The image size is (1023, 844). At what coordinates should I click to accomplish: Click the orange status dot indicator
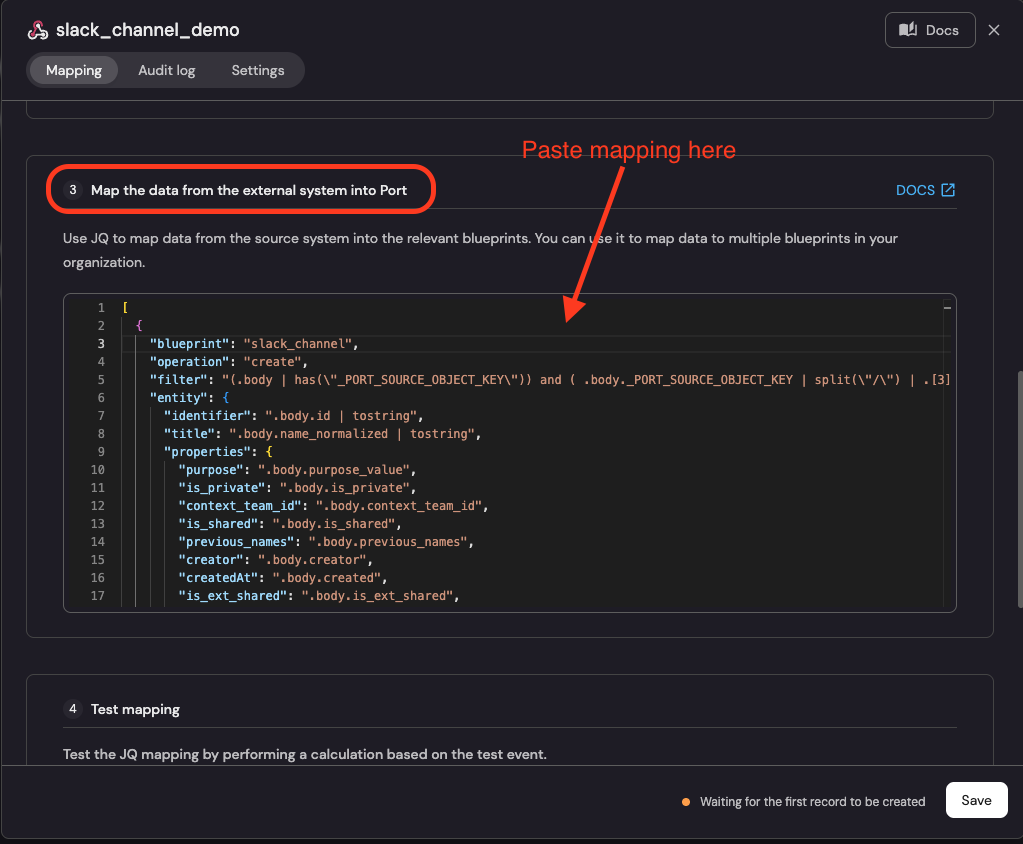coord(686,802)
